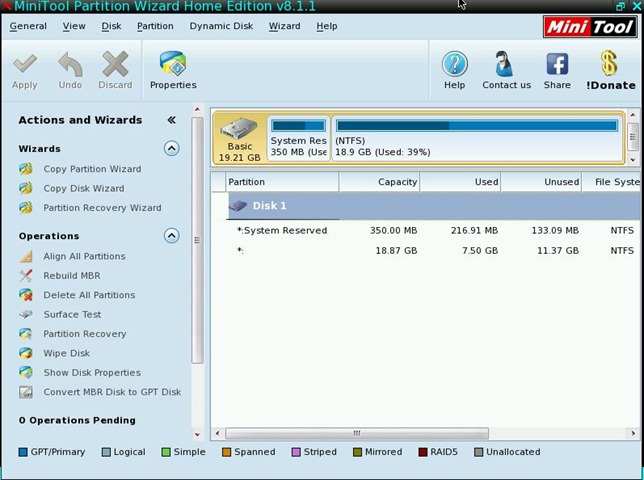Click the RAID5 legend color swatch
Screen dimensions: 644x480
[423, 452]
